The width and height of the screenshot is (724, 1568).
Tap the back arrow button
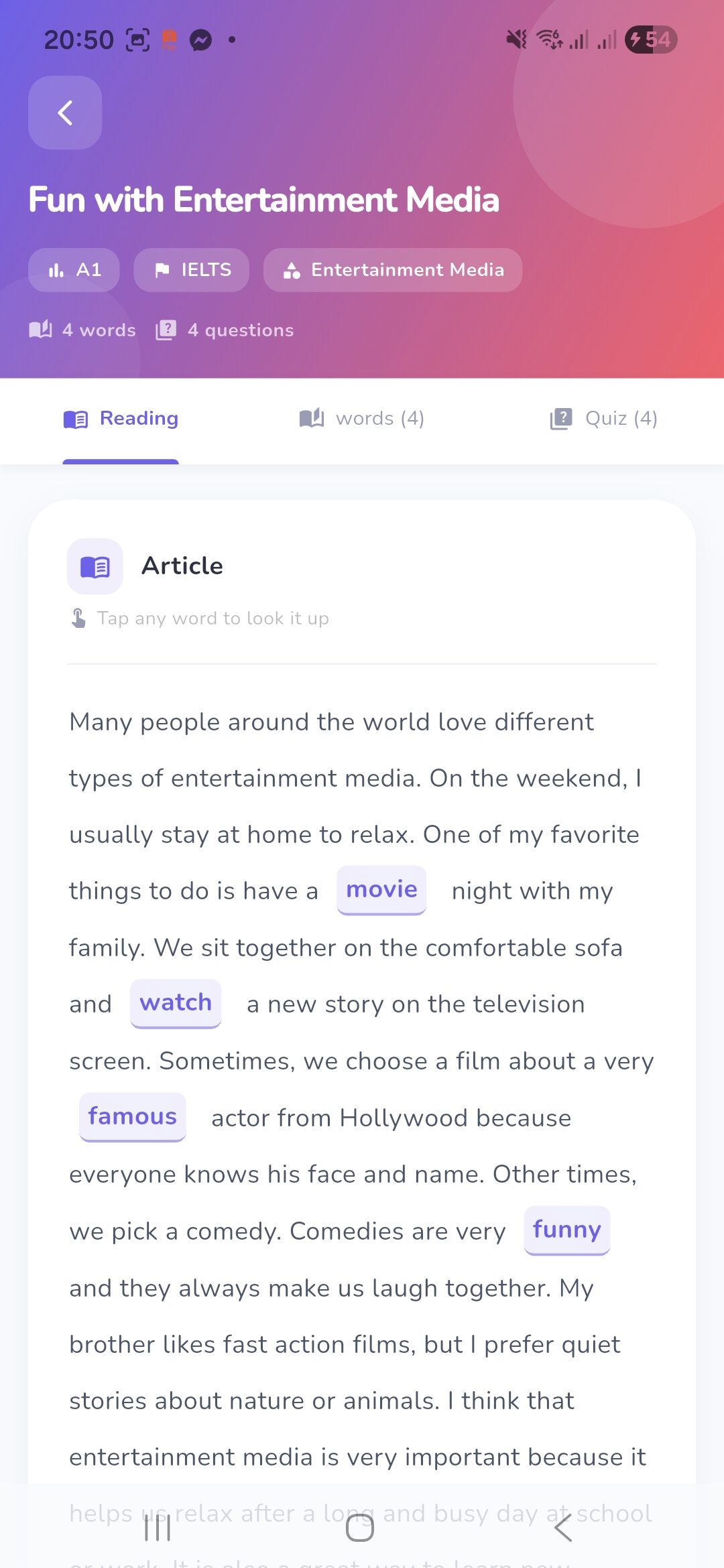[x=65, y=113]
